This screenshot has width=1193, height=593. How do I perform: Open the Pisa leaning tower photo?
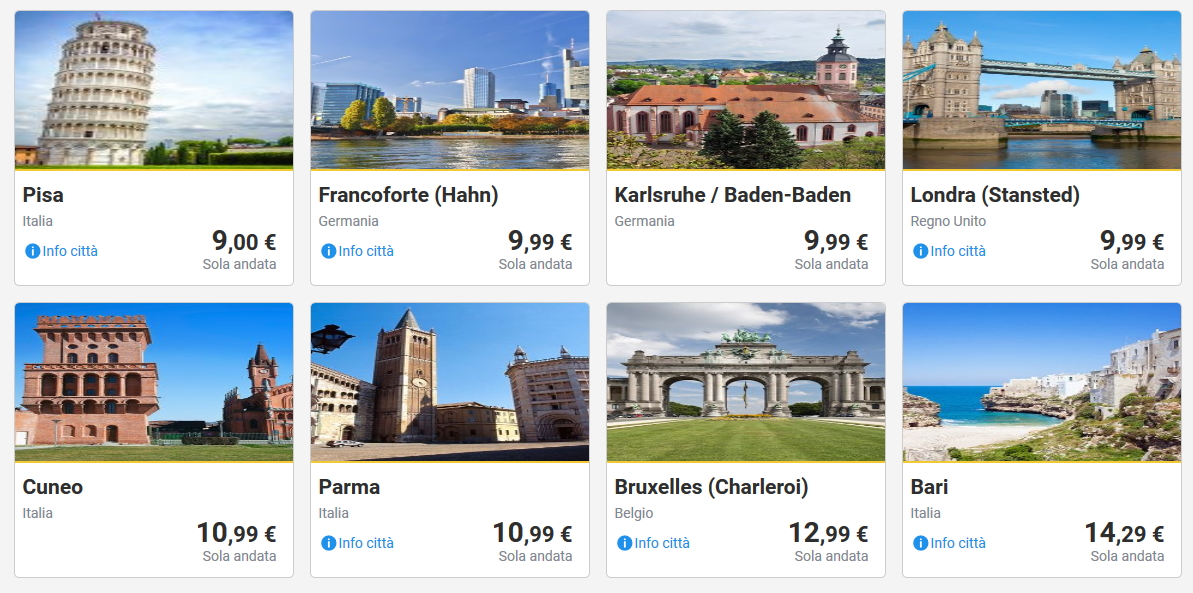tap(154, 90)
